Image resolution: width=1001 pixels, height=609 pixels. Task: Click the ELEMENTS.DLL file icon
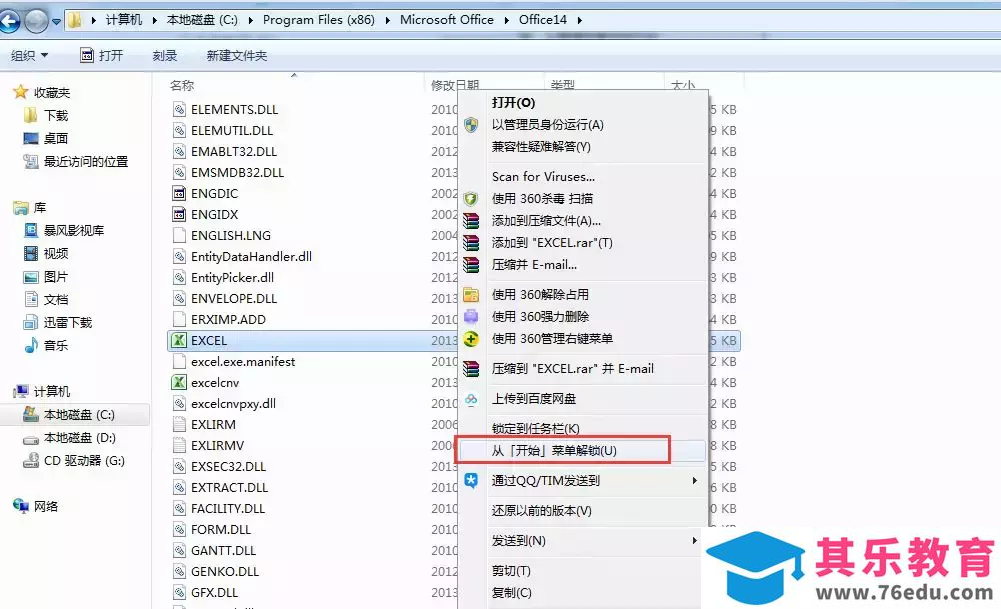click(x=179, y=109)
